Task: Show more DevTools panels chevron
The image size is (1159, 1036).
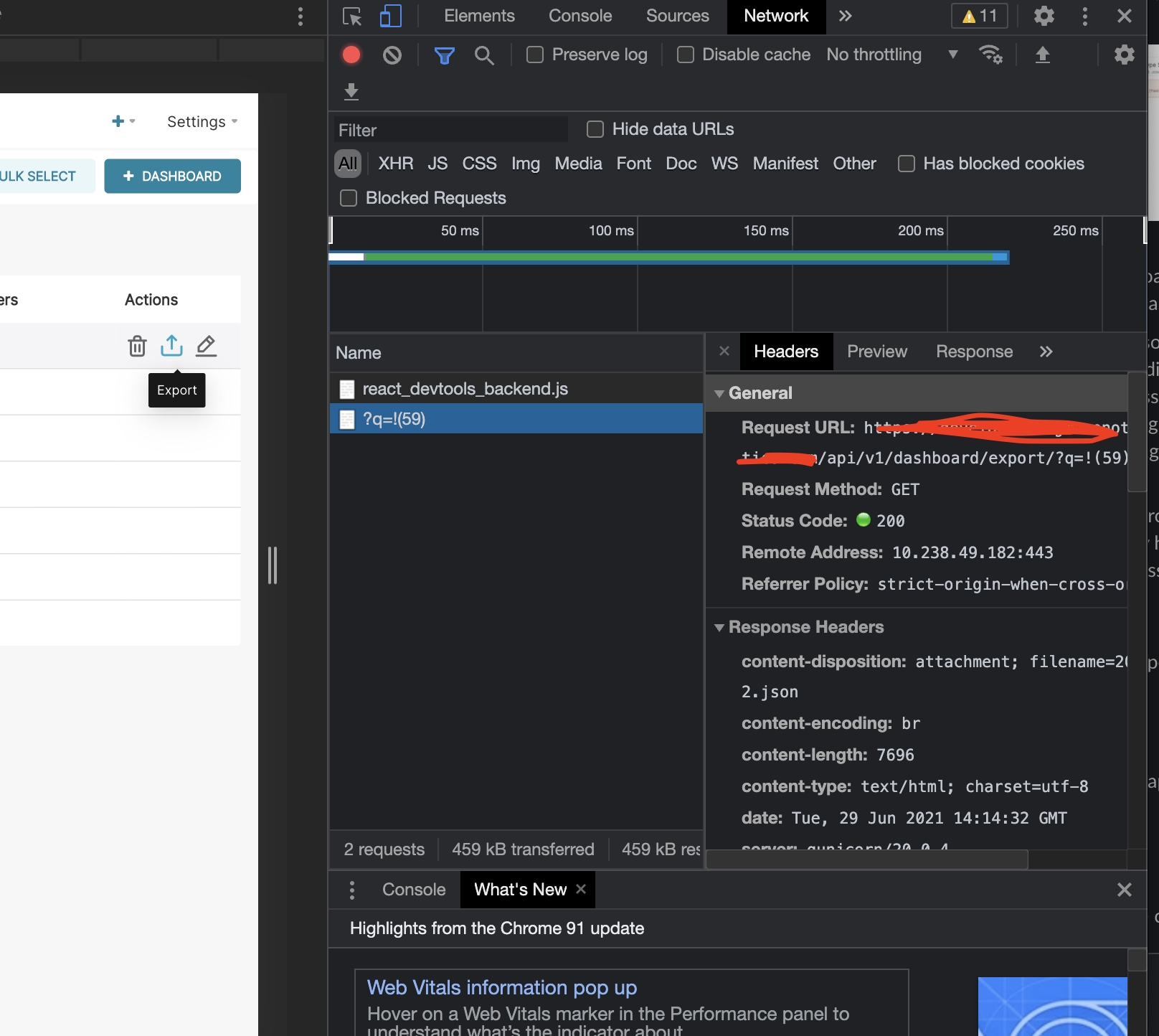Action: coord(846,16)
